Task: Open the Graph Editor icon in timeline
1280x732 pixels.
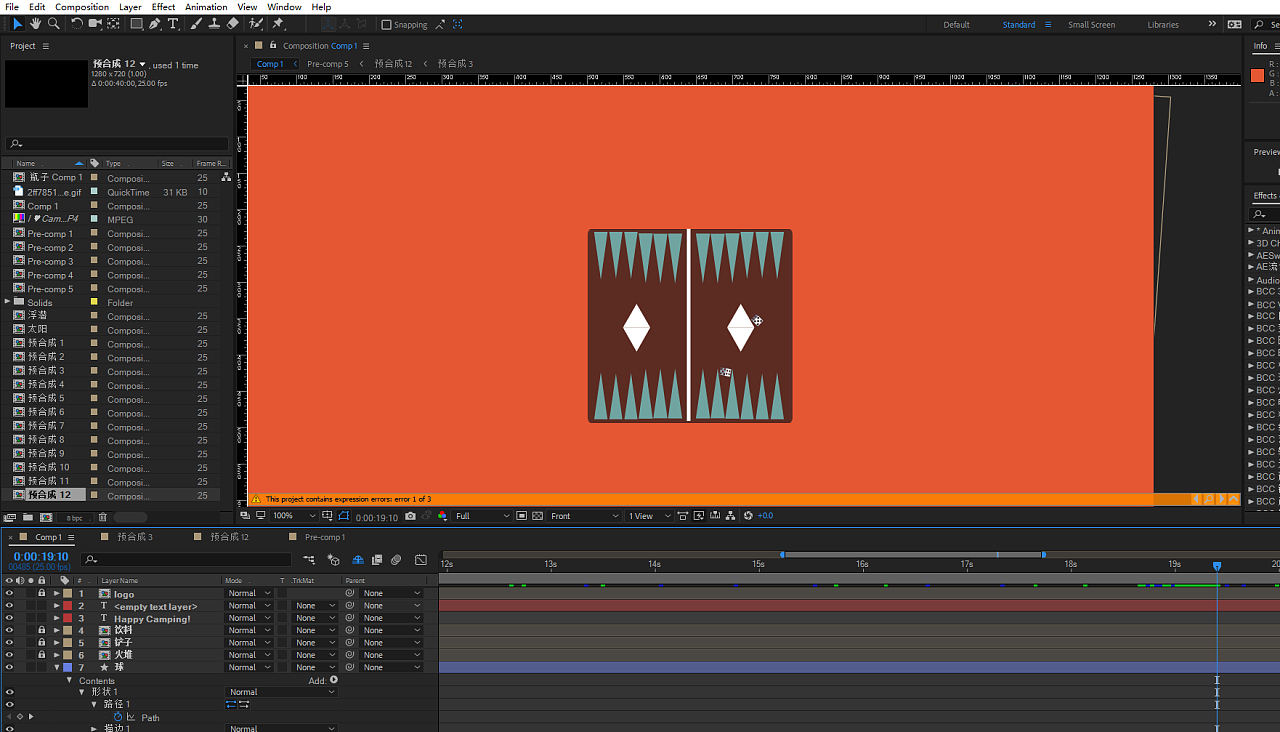Action: (x=421, y=560)
